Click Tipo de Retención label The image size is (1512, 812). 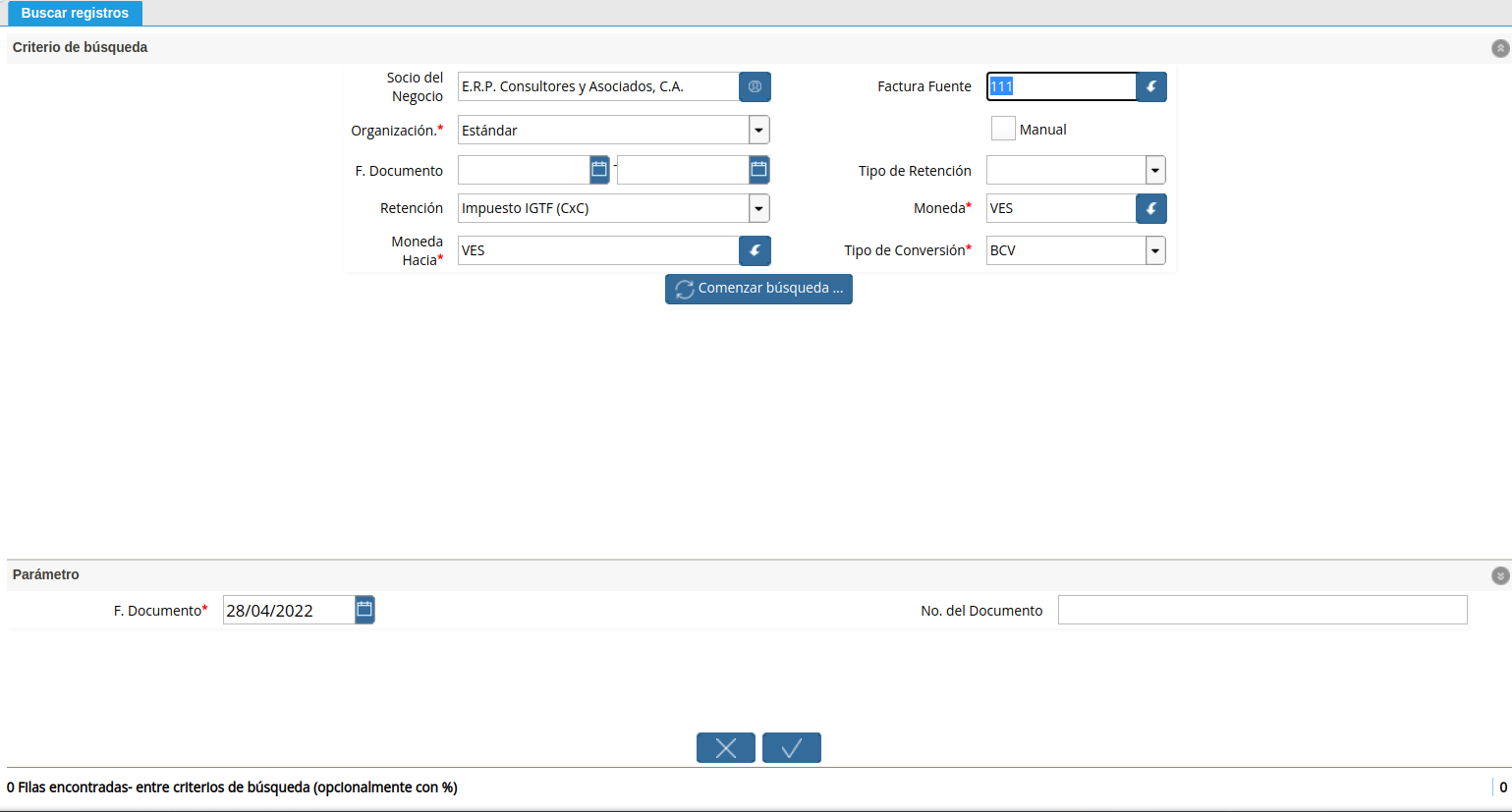[x=915, y=171]
